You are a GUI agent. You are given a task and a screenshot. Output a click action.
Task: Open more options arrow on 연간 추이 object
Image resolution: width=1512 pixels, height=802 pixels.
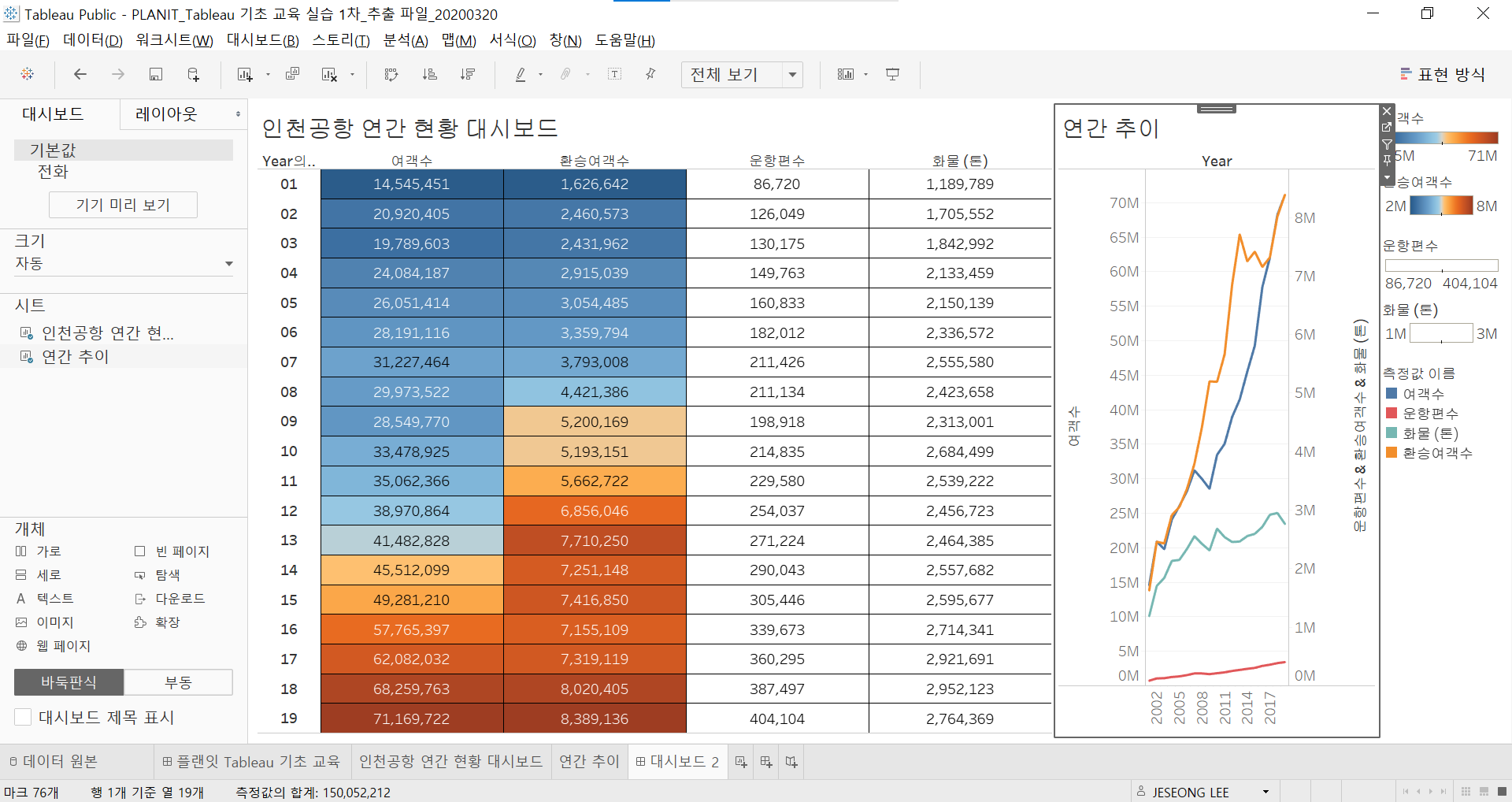click(x=1387, y=177)
